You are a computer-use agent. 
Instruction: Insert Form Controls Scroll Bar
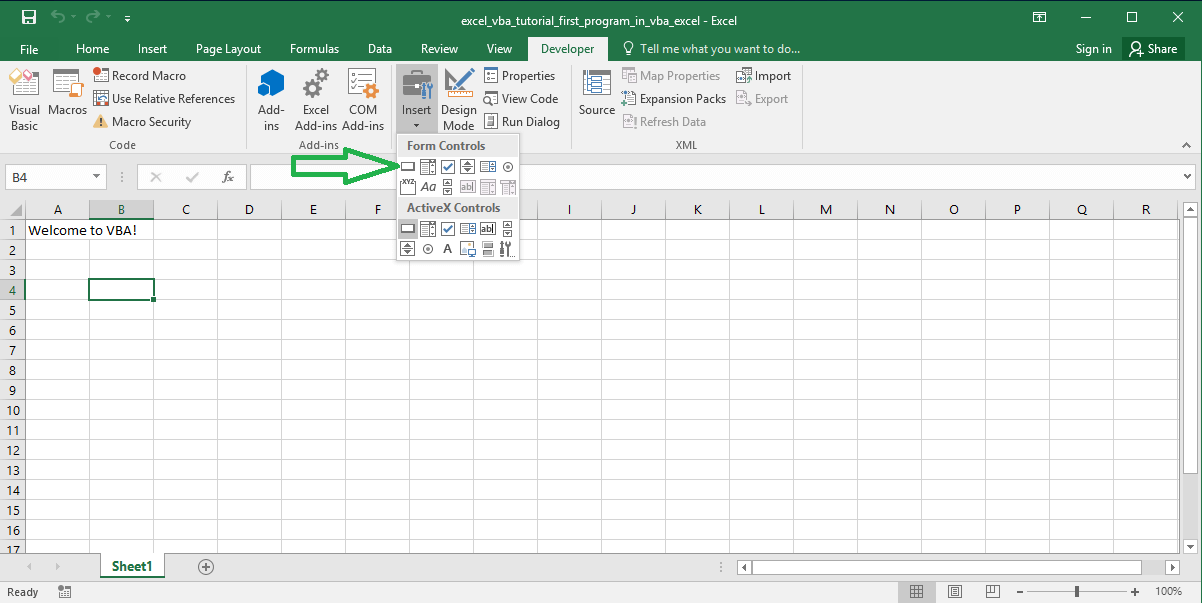pos(448,187)
